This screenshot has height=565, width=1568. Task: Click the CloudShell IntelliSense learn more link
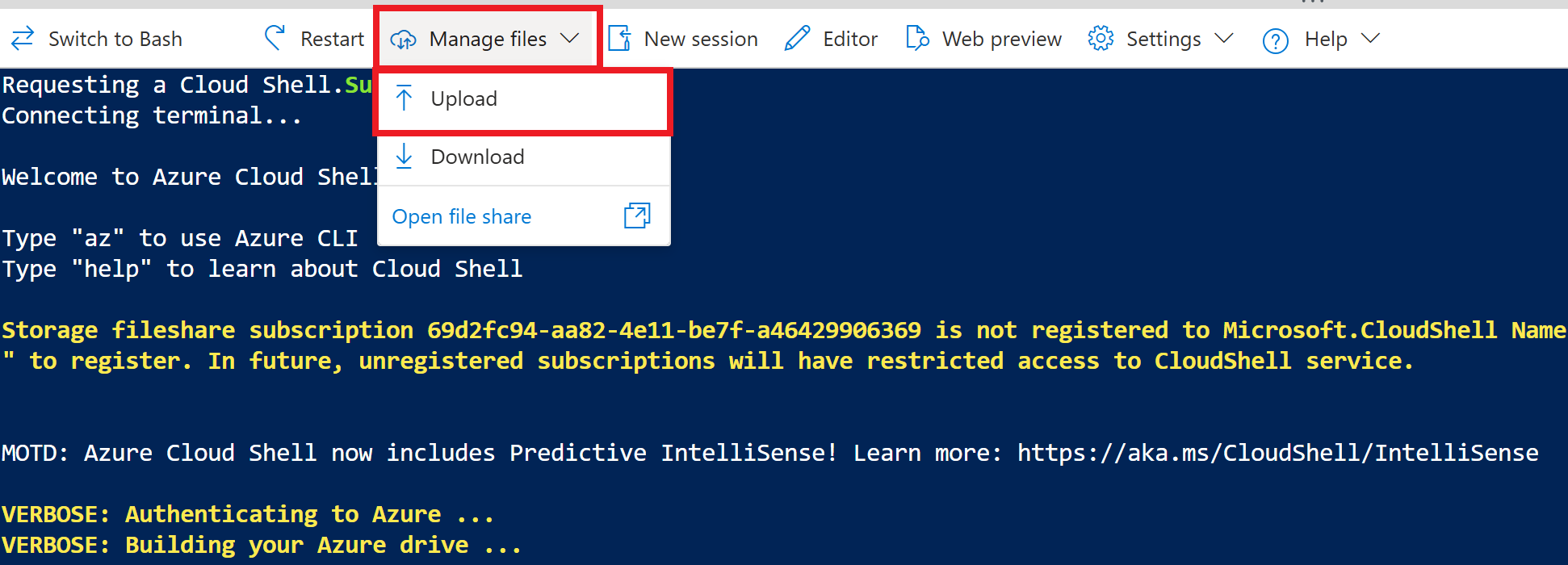(x=1277, y=453)
